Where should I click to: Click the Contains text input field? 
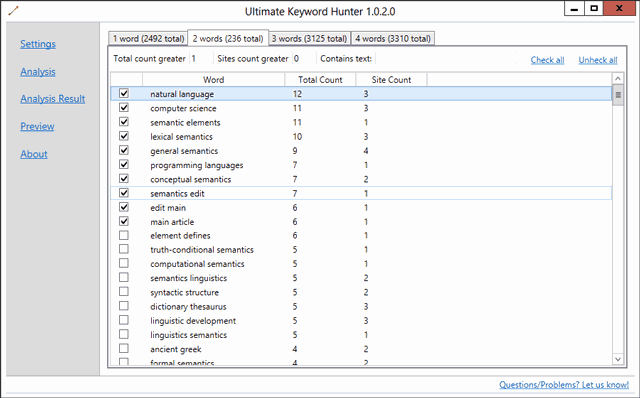coord(445,59)
